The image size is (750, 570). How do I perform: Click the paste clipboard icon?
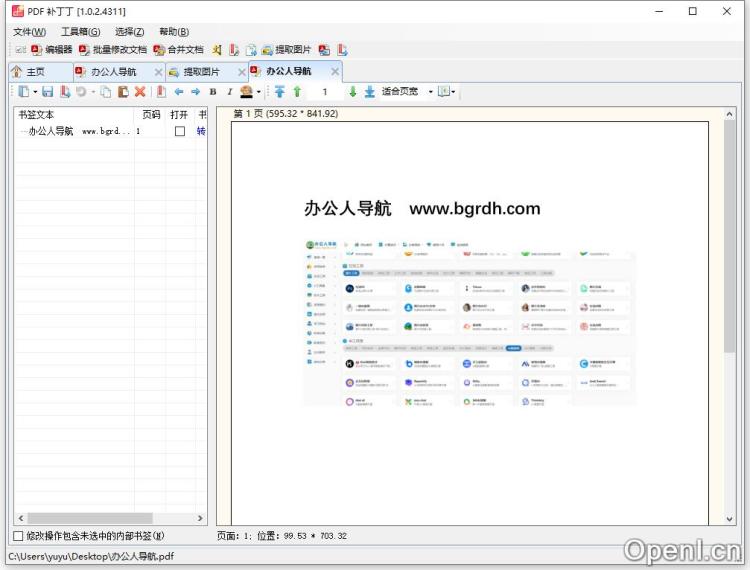123,91
